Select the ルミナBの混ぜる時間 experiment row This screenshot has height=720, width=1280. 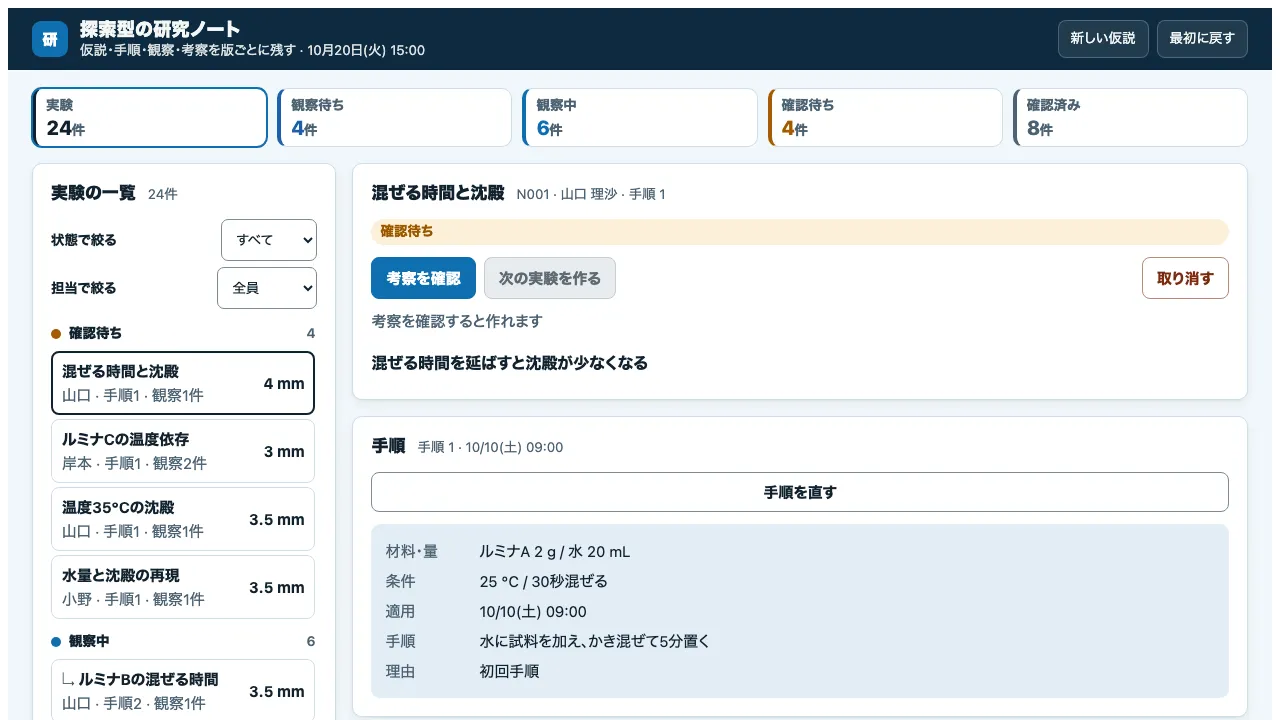[183, 690]
